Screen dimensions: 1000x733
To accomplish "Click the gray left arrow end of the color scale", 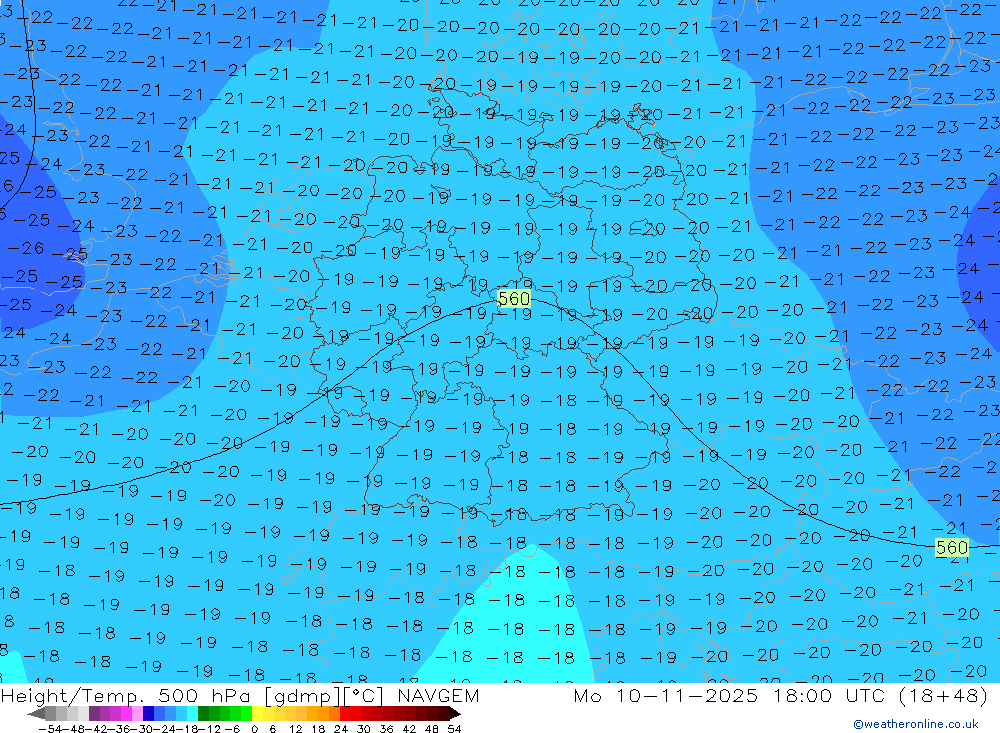I will tap(36, 714).
